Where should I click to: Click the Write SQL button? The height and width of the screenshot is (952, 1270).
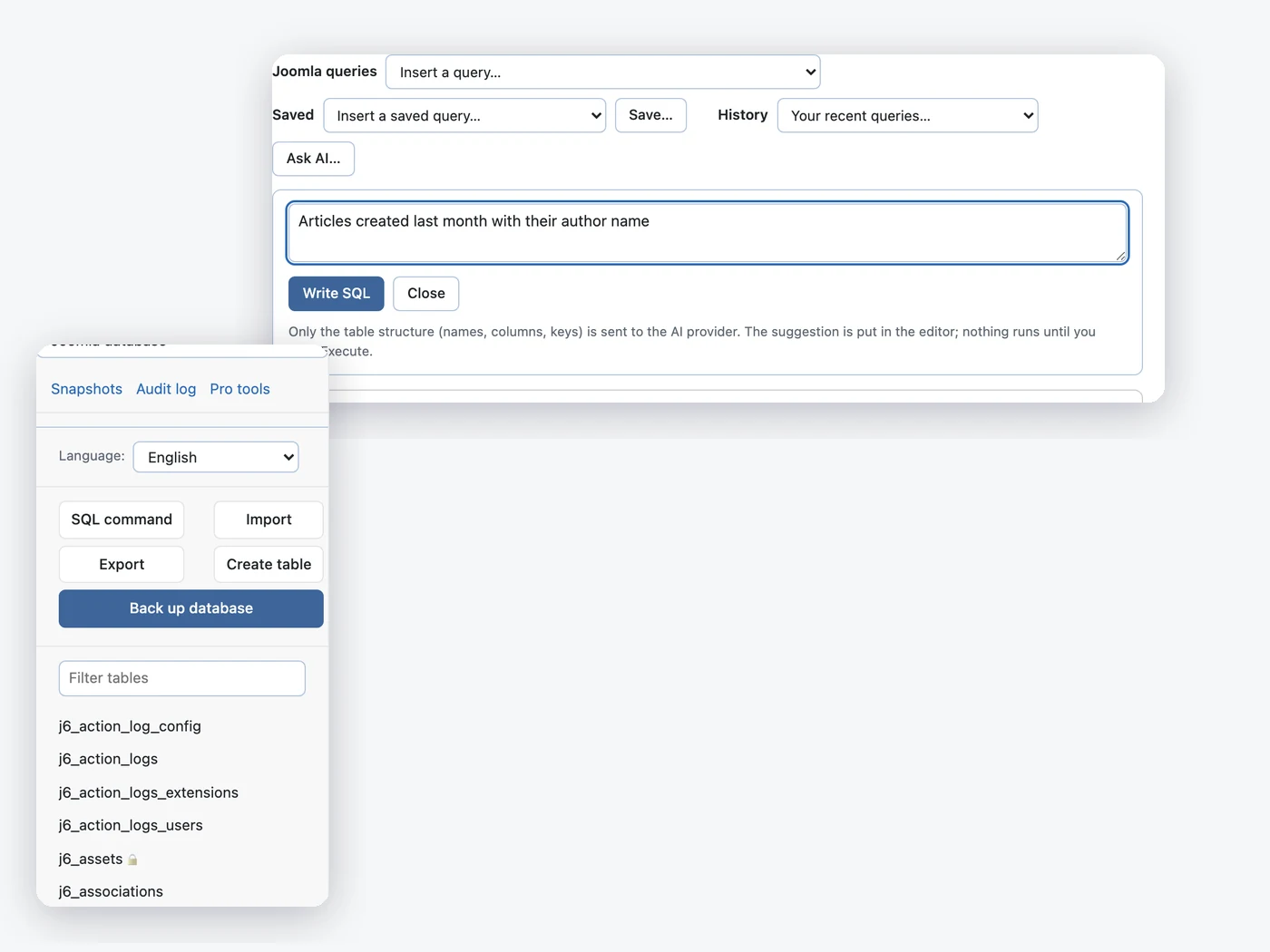tap(337, 294)
